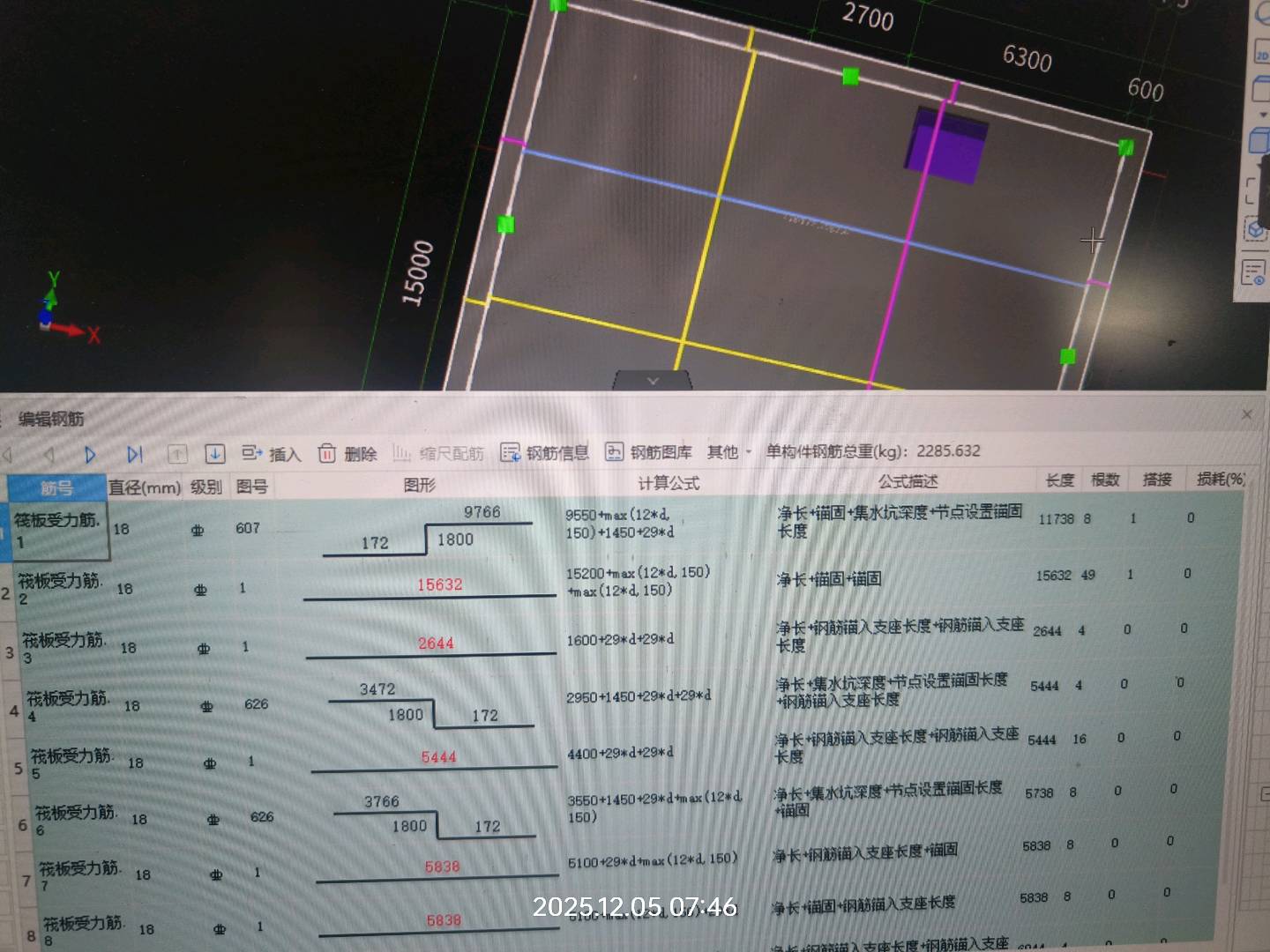Click the 级别 column header

[206, 487]
